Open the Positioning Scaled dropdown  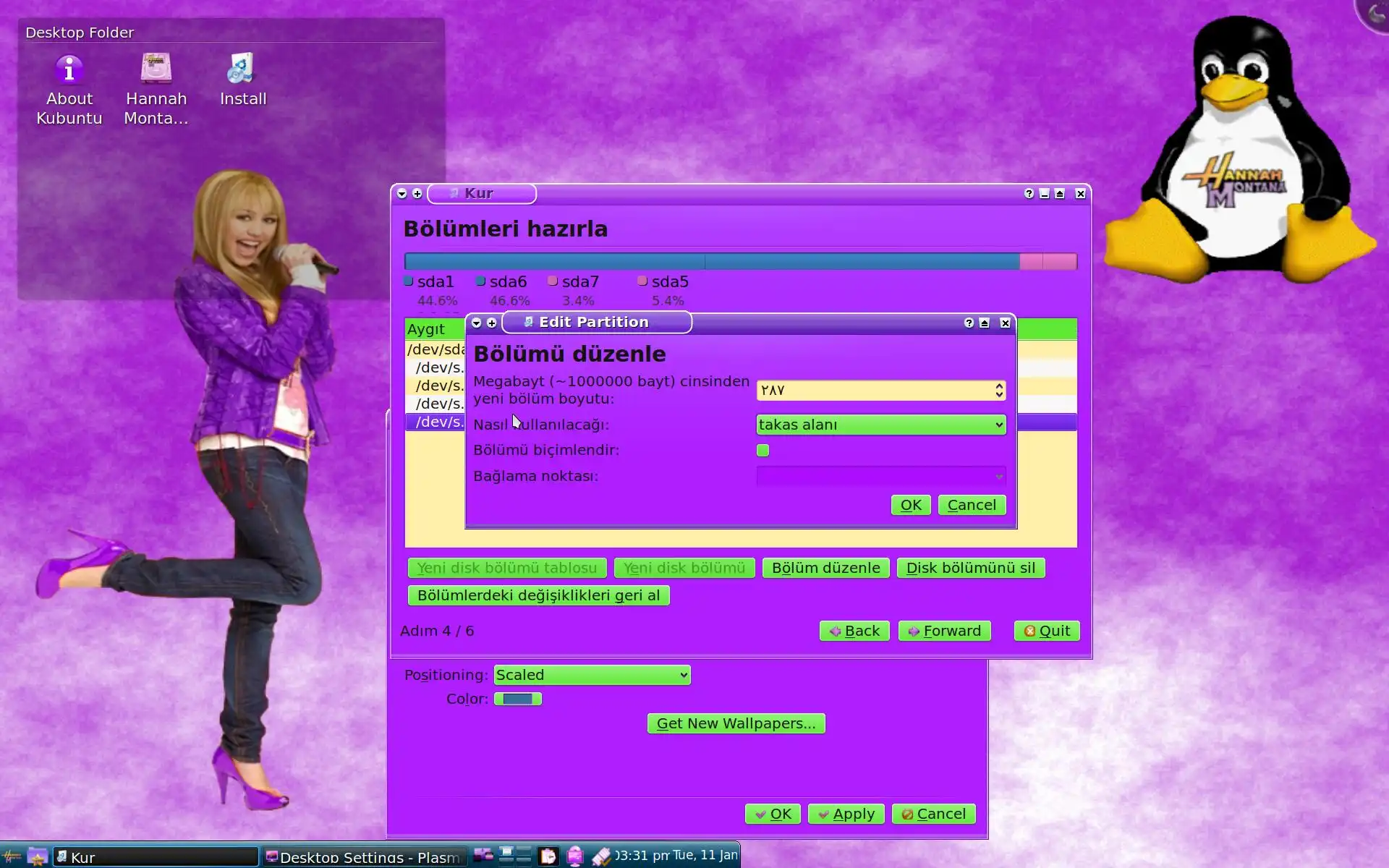pyautogui.click(x=592, y=675)
